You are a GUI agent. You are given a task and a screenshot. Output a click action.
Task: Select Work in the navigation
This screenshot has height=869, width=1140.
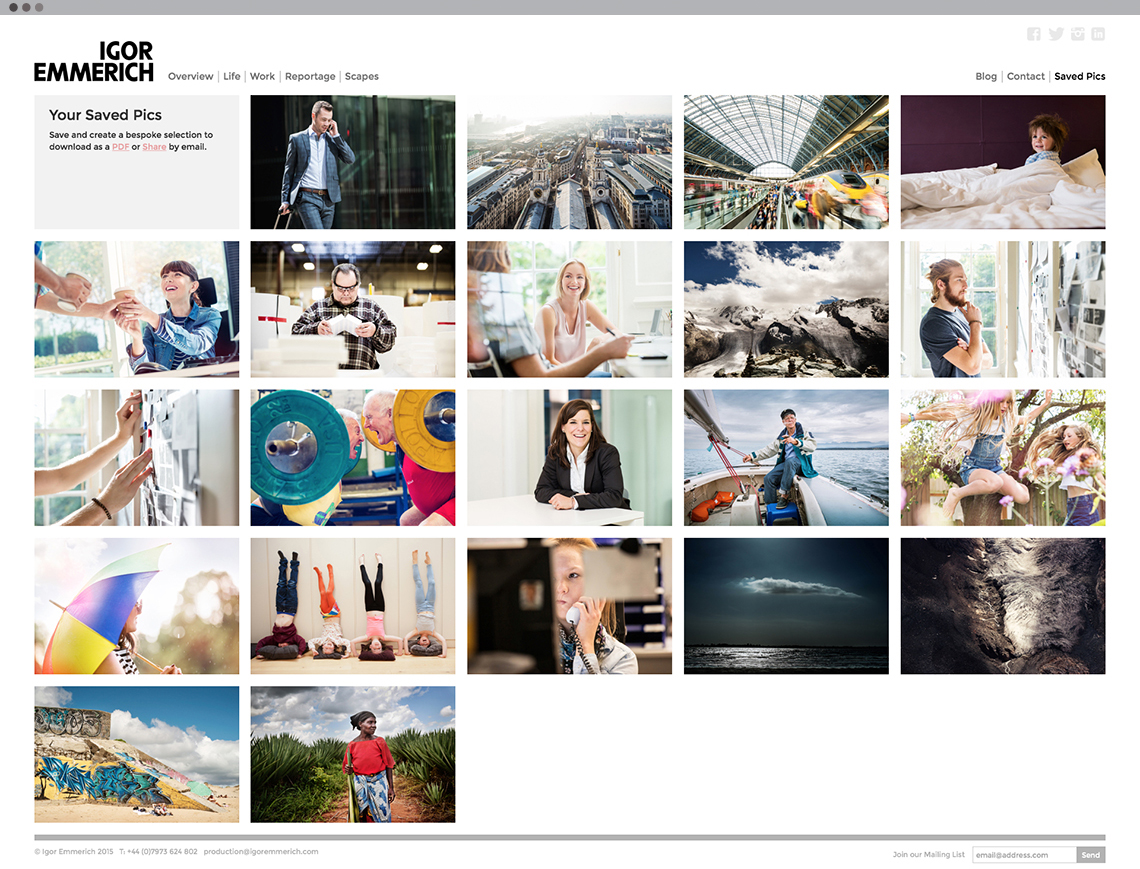pyautogui.click(x=262, y=77)
